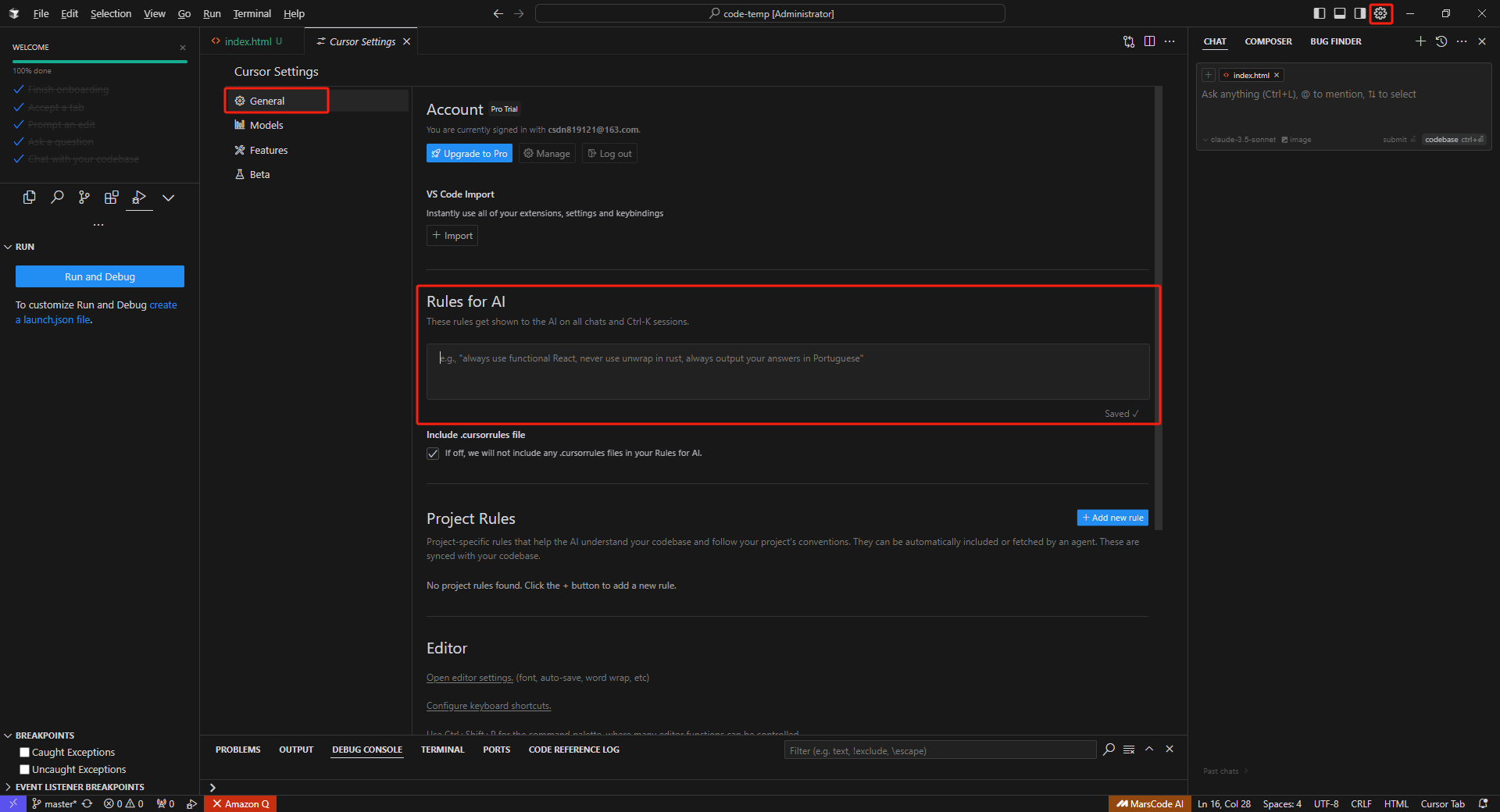This screenshot has height=812, width=1500.
Task: Click the Log out button
Action: 609,154
